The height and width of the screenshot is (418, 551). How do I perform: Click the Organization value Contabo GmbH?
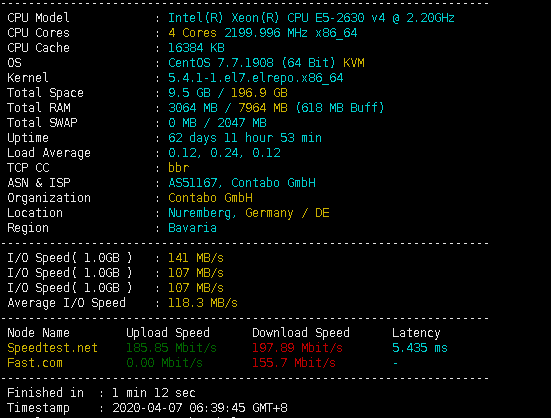tap(210, 198)
